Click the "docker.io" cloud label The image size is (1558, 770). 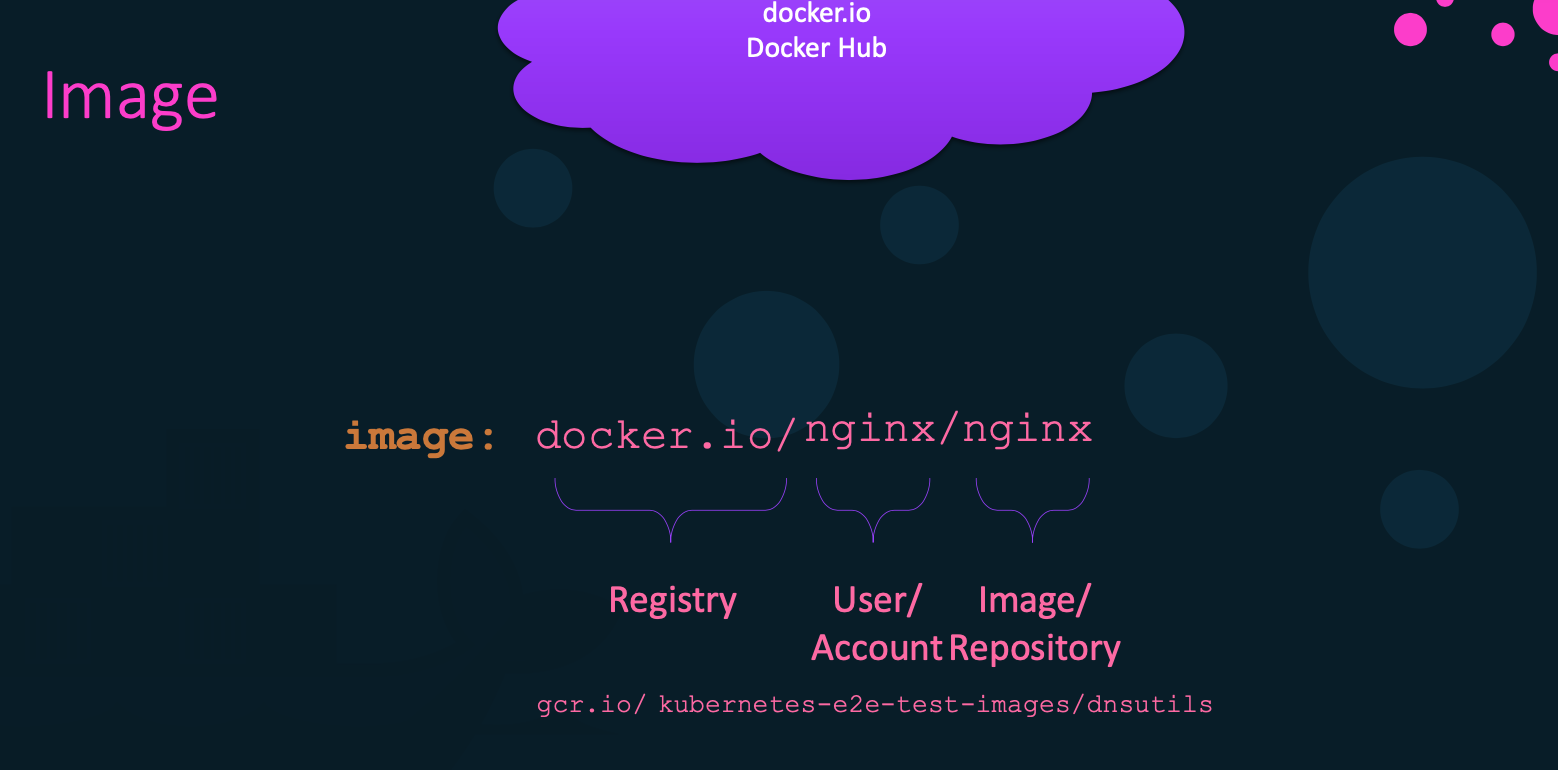816,13
